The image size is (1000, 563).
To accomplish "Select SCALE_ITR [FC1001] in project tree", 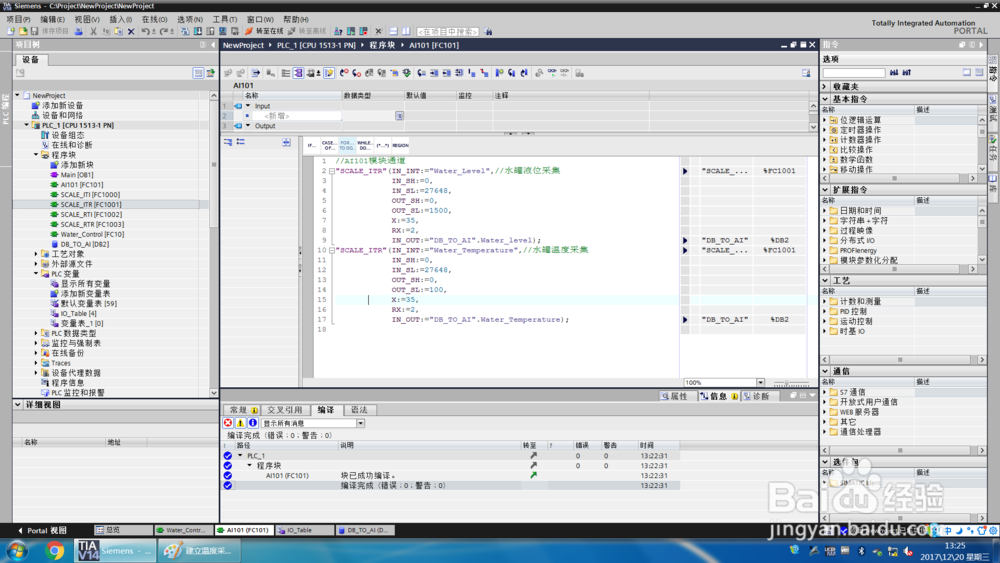I will 91,205.
